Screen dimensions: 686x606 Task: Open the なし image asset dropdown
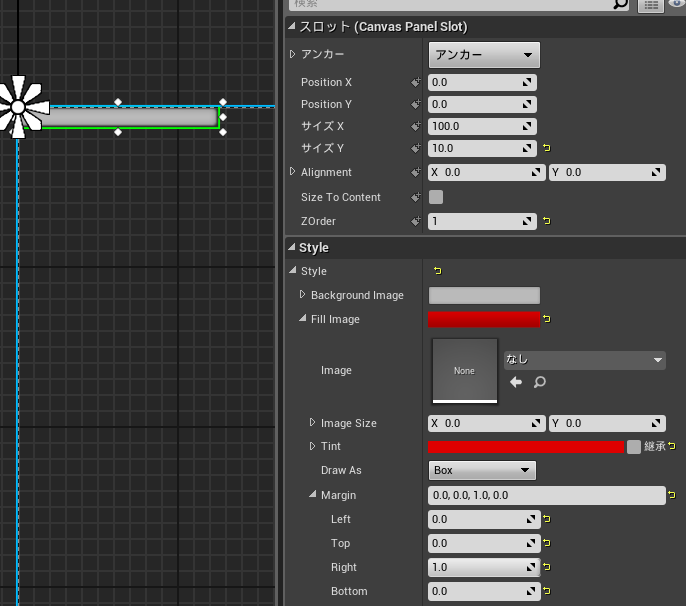(584, 360)
